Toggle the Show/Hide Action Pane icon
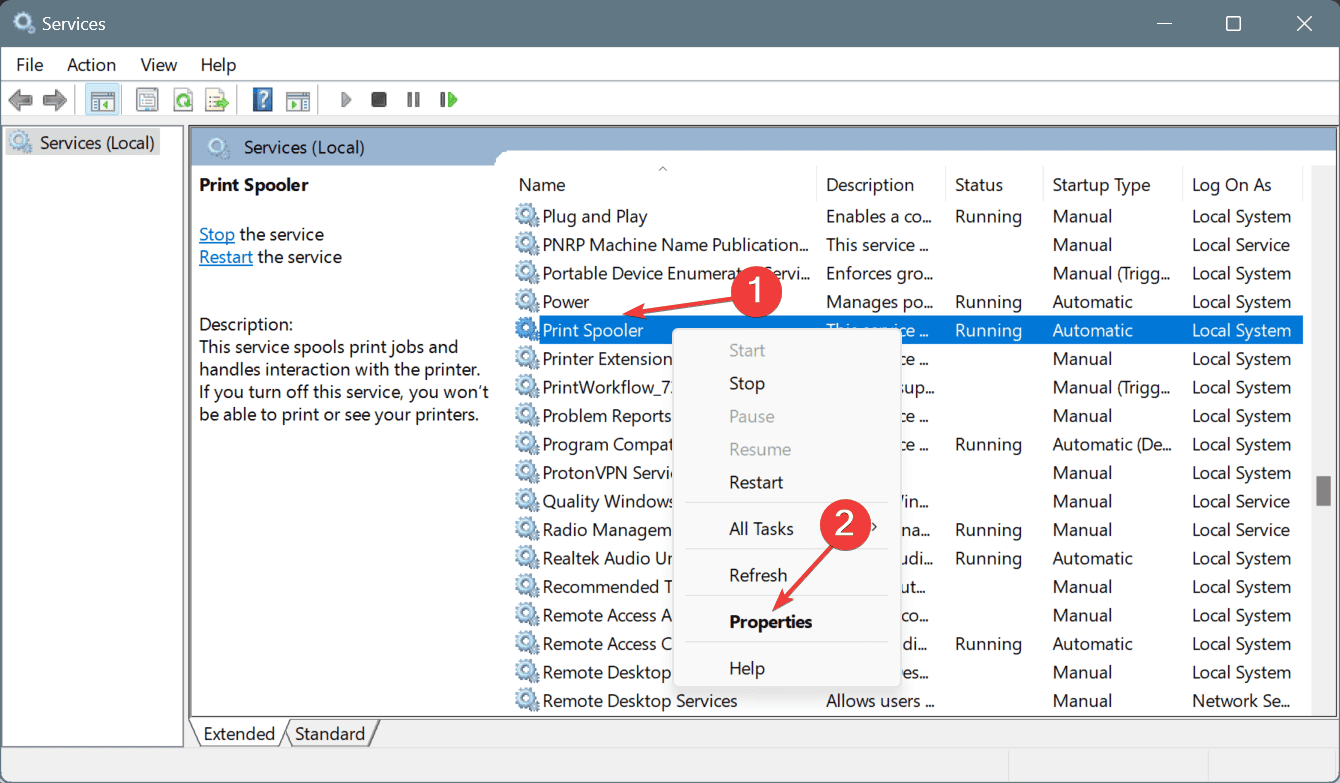This screenshot has height=783, width=1340. pos(297,100)
